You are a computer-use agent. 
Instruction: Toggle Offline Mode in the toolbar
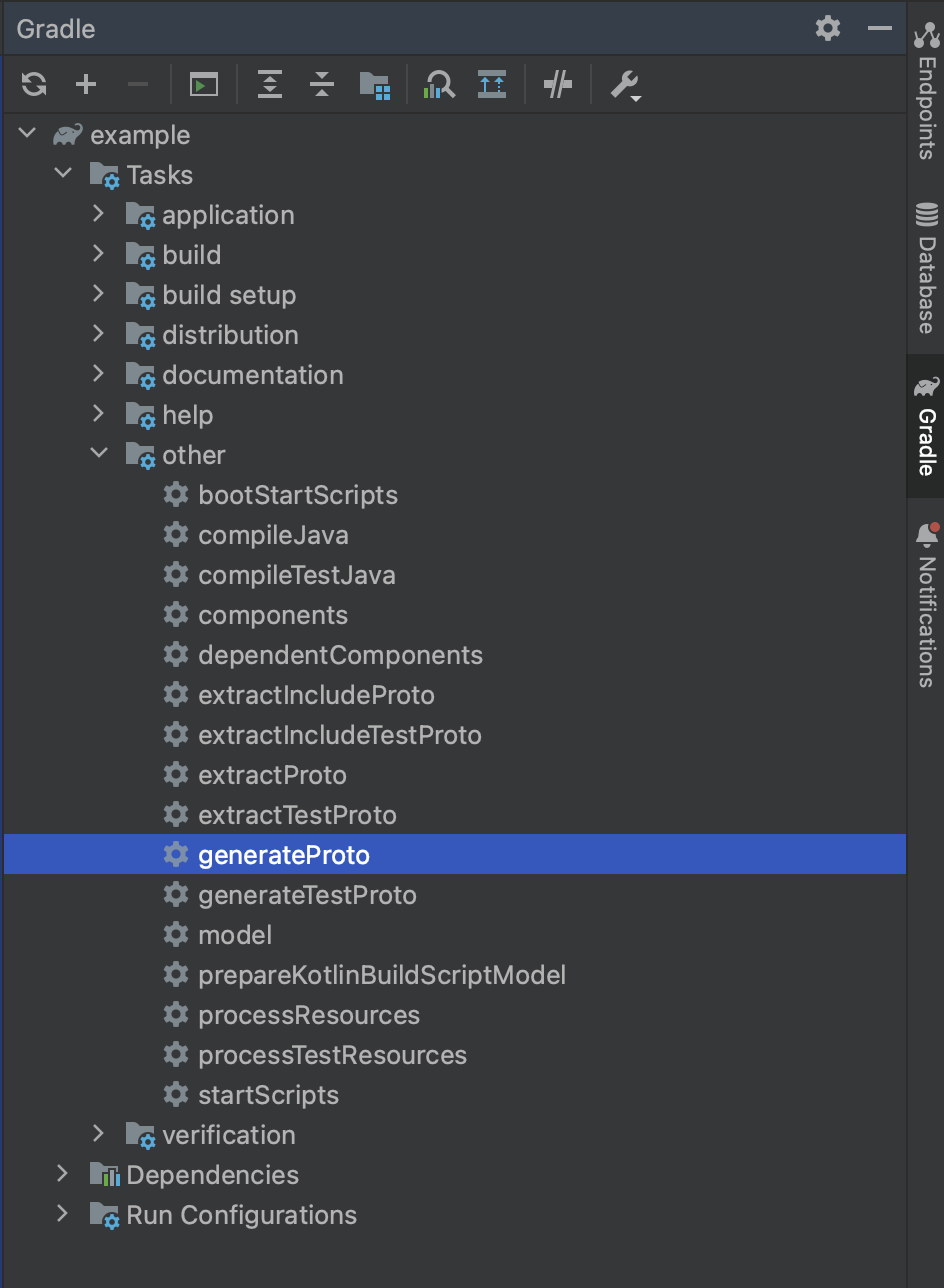coord(557,85)
